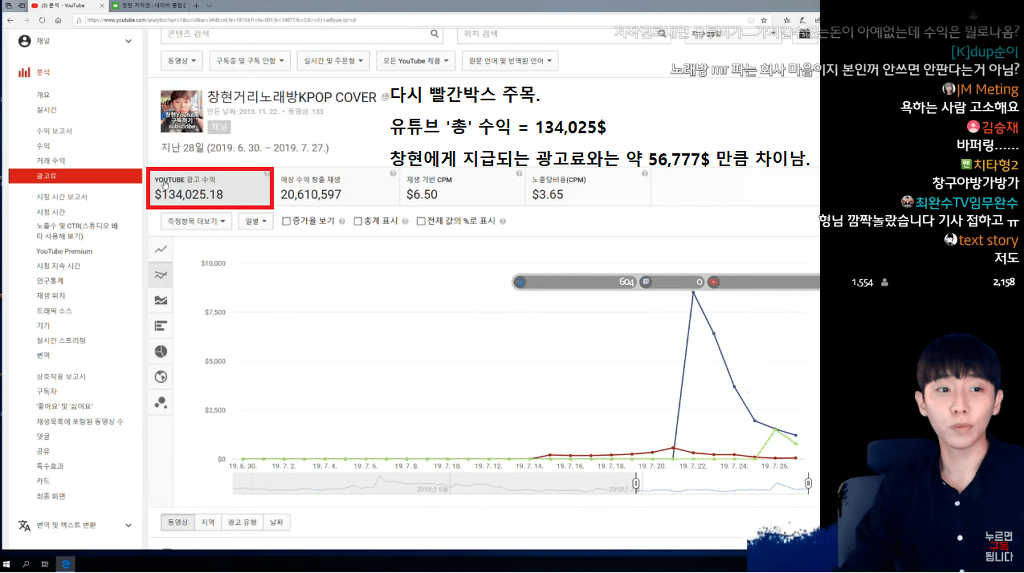The height and width of the screenshot is (573, 1024).
Task: Open the 일별 granularity dropdown
Action: click(x=255, y=221)
